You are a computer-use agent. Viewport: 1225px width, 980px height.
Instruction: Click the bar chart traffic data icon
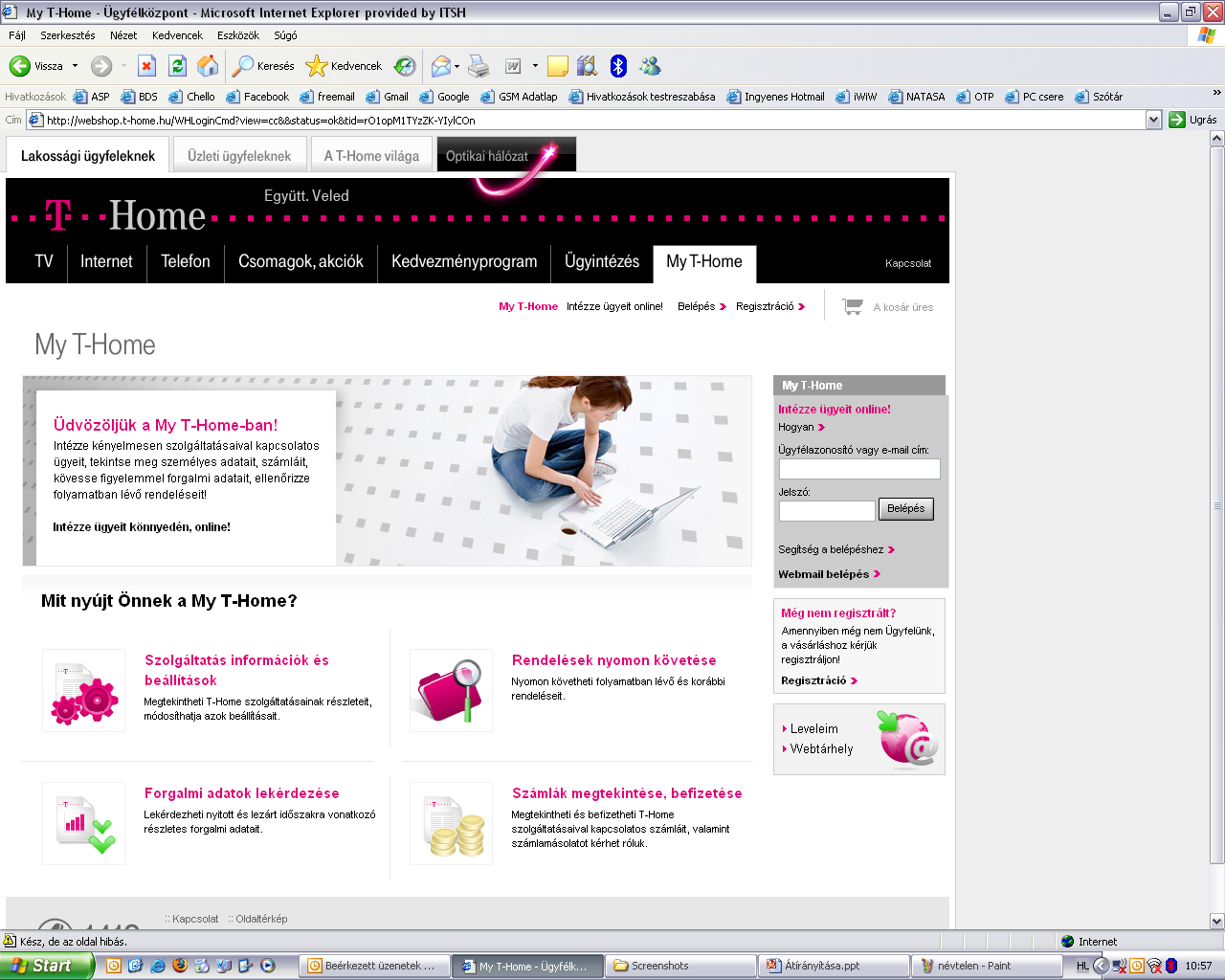pyautogui.click(x=84, y=824)
